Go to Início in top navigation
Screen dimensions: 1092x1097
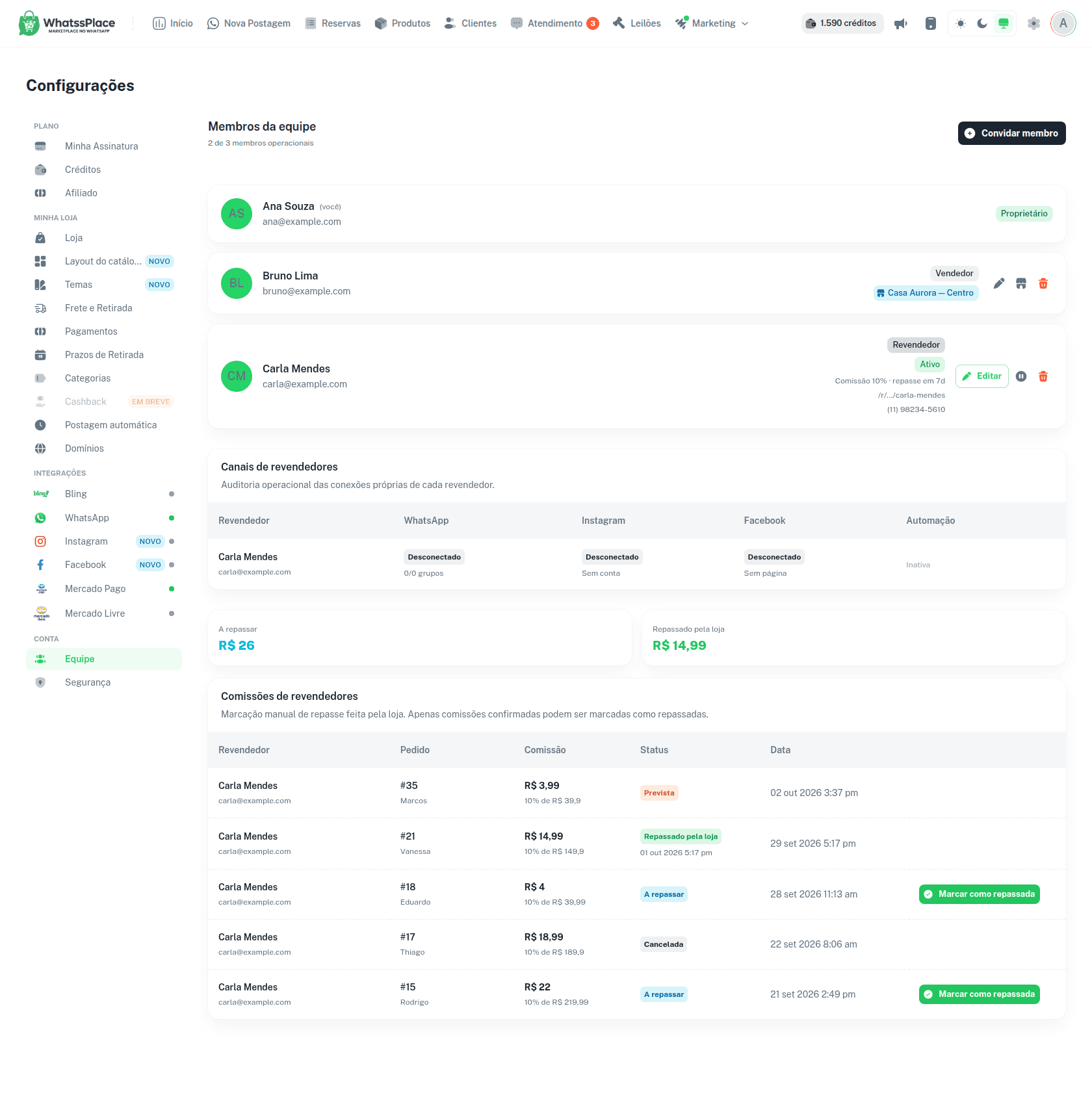(173, 23)
